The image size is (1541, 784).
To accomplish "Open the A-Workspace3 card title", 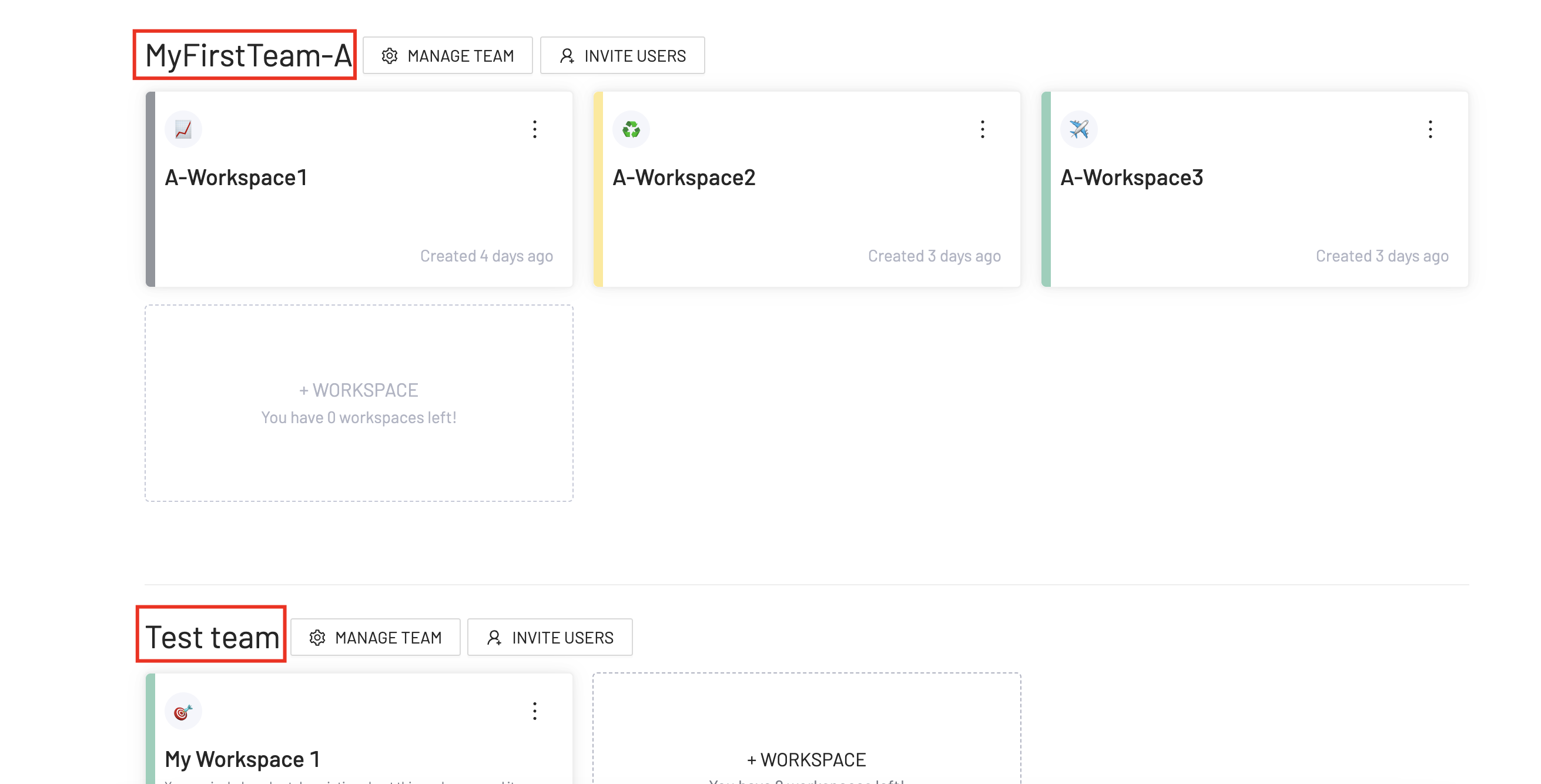I will pyautogui.click(x=1131, y=177).
